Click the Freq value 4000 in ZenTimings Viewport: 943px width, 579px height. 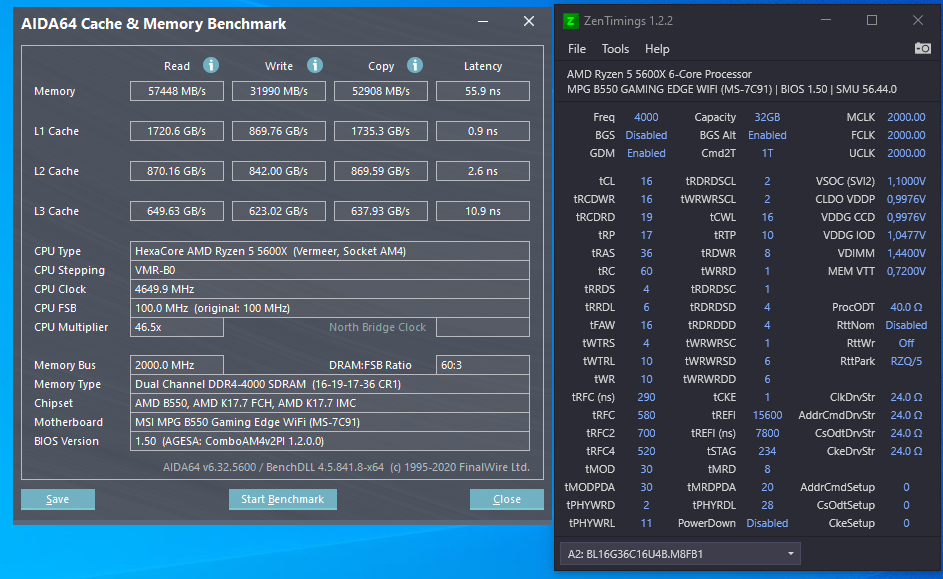646,117
